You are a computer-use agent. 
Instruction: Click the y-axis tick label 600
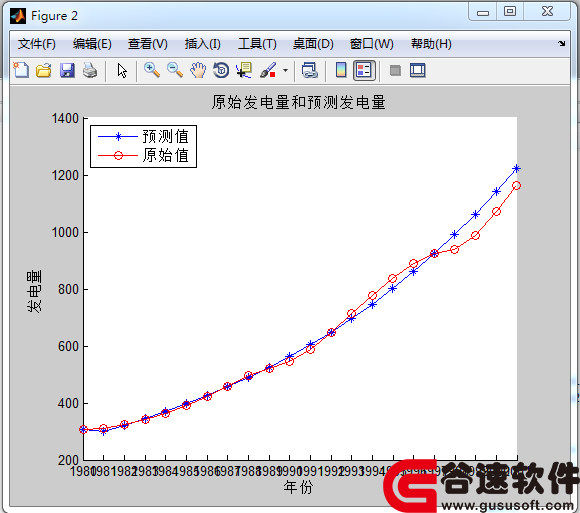click(x=68, y=347)
